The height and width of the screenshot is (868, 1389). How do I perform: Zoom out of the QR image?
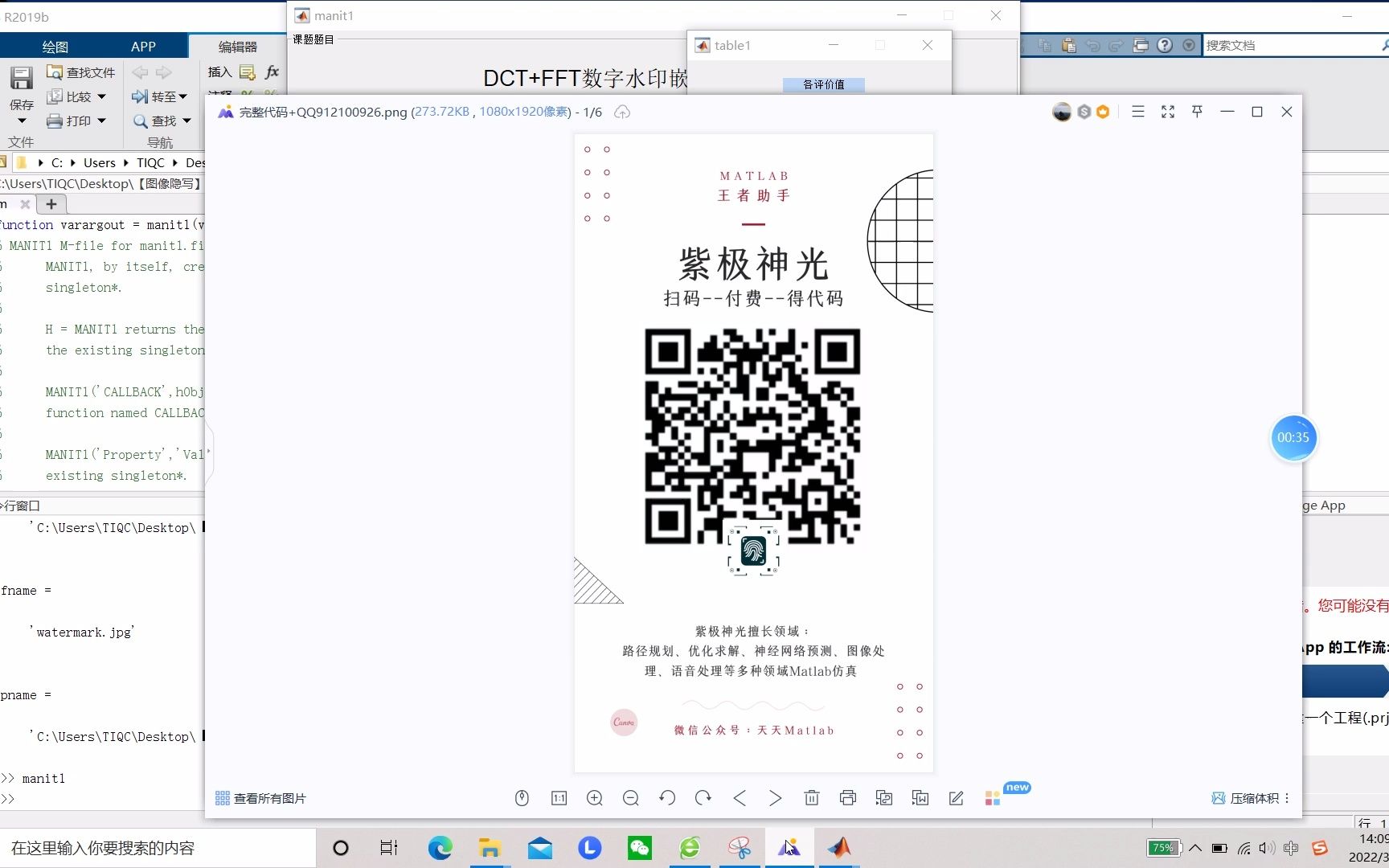coord(631,798)
